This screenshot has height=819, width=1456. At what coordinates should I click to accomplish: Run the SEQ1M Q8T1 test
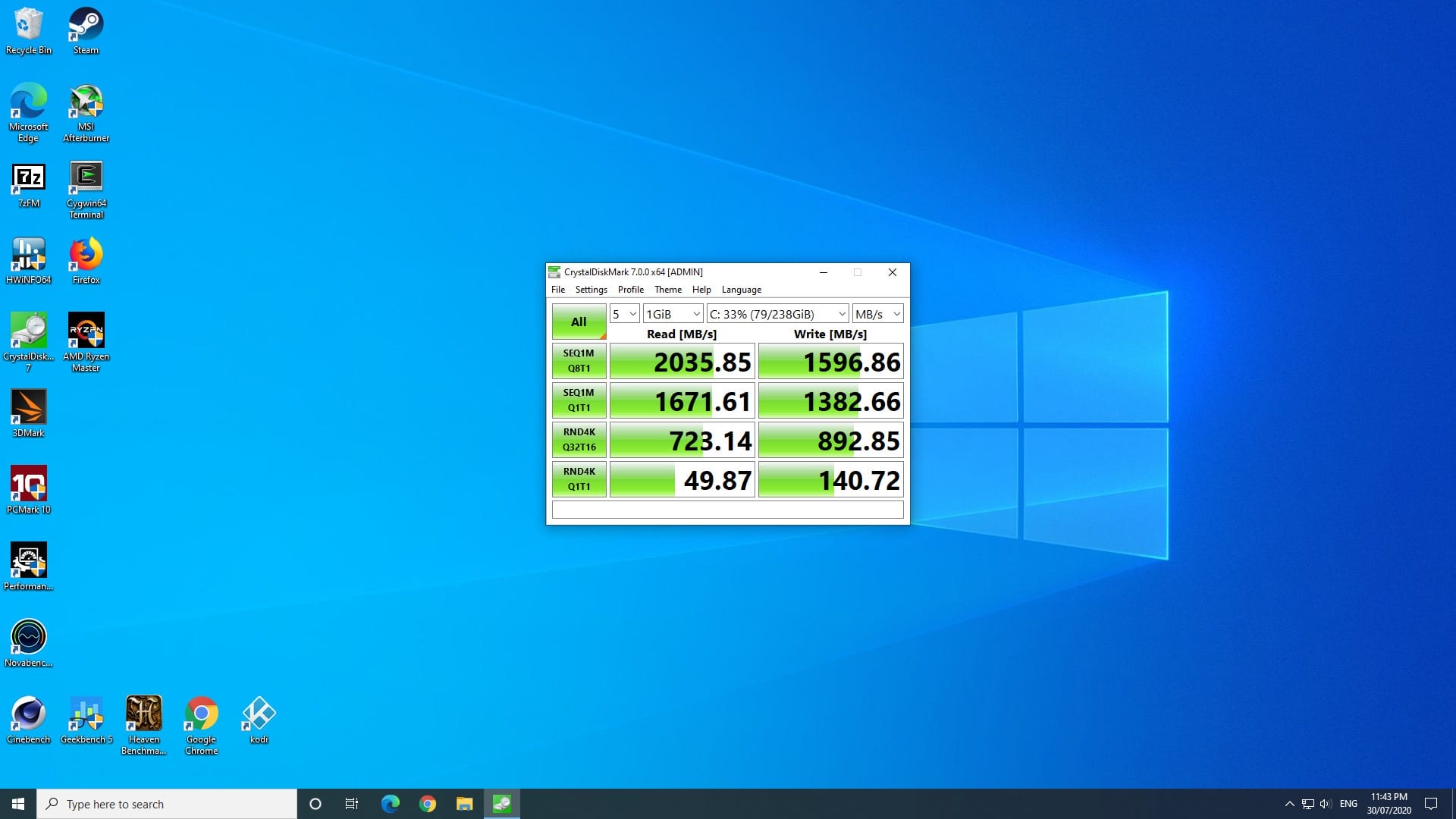tap(579, 361)
